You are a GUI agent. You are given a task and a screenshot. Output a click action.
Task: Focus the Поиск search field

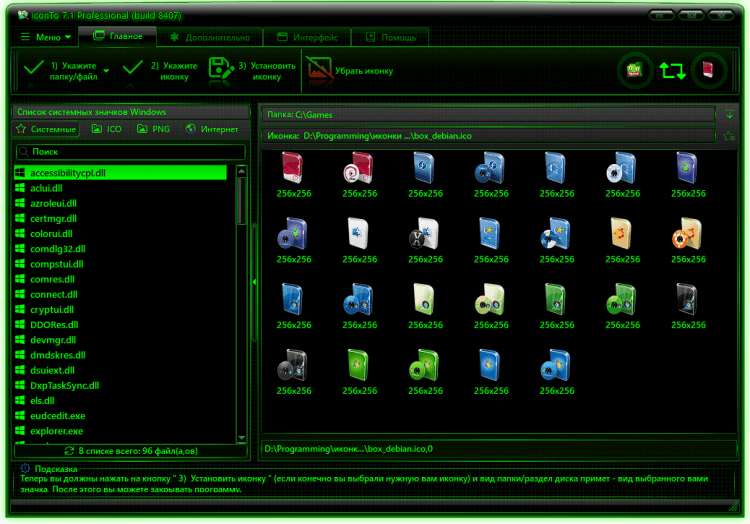coord(131,152)
